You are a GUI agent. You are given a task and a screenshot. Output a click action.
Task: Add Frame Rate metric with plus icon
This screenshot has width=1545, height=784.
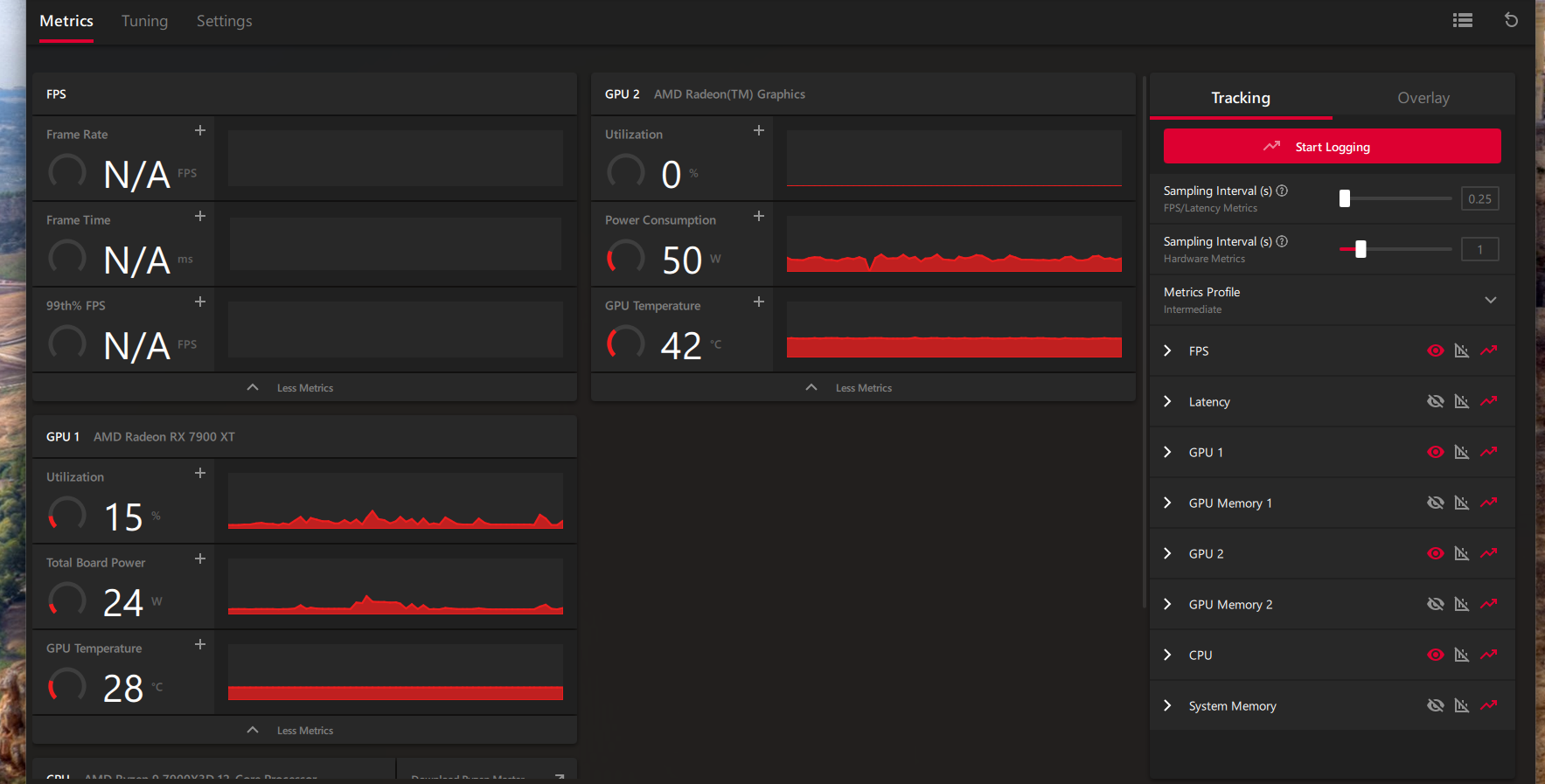tap(200, 130)
